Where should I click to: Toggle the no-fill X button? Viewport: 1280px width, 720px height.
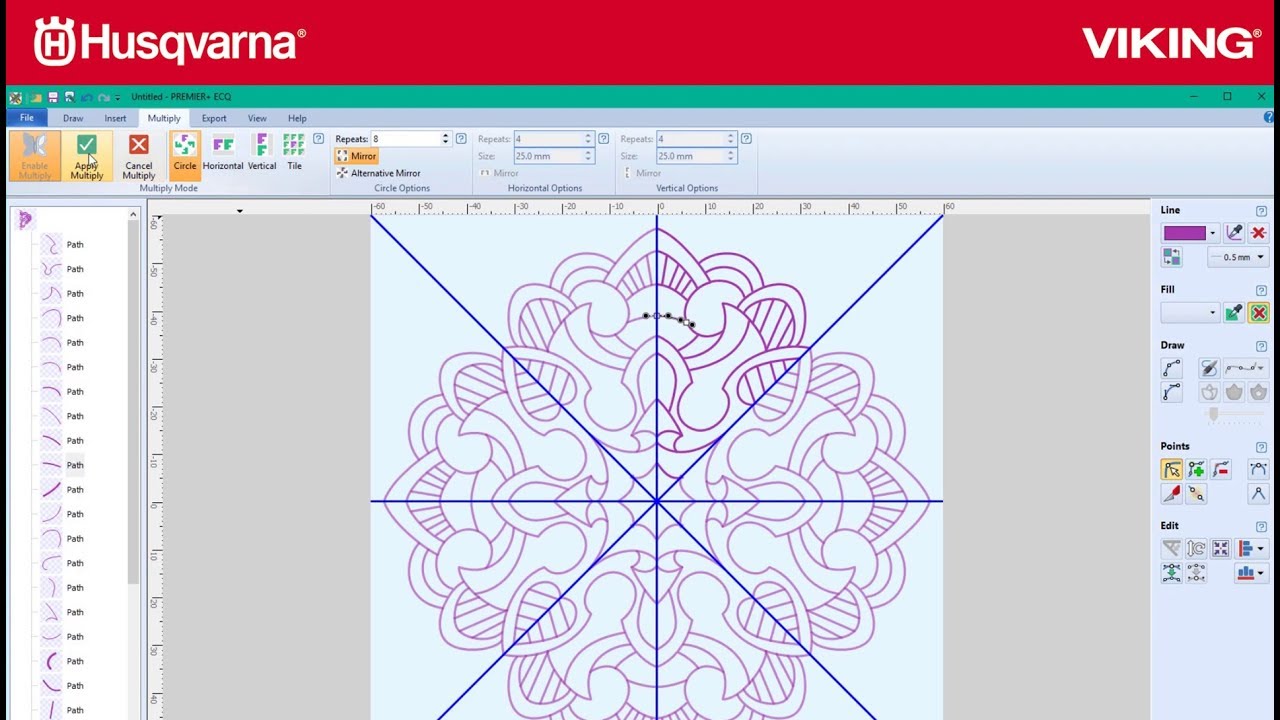[x=1258, y=313]
